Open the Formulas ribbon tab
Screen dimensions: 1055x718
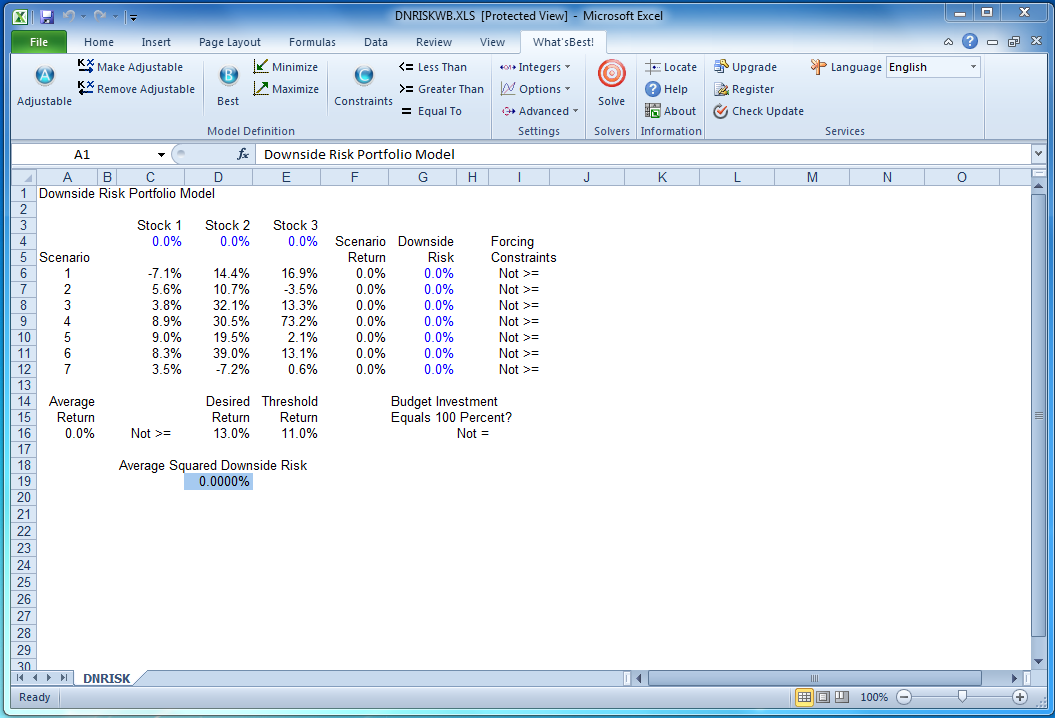312,42
